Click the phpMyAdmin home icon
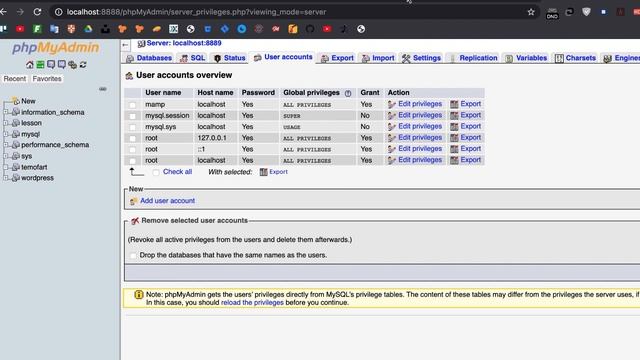640x360 pixels. (30, 64)
